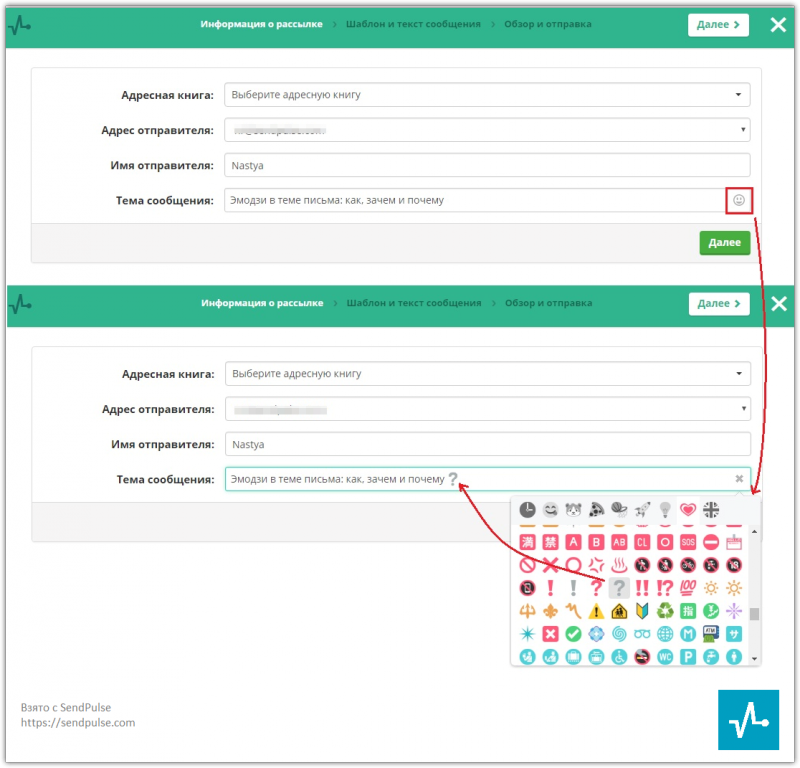Open the recent emojis clock category
This screenshot has width=800, height=768.
(x=527, y=509)
